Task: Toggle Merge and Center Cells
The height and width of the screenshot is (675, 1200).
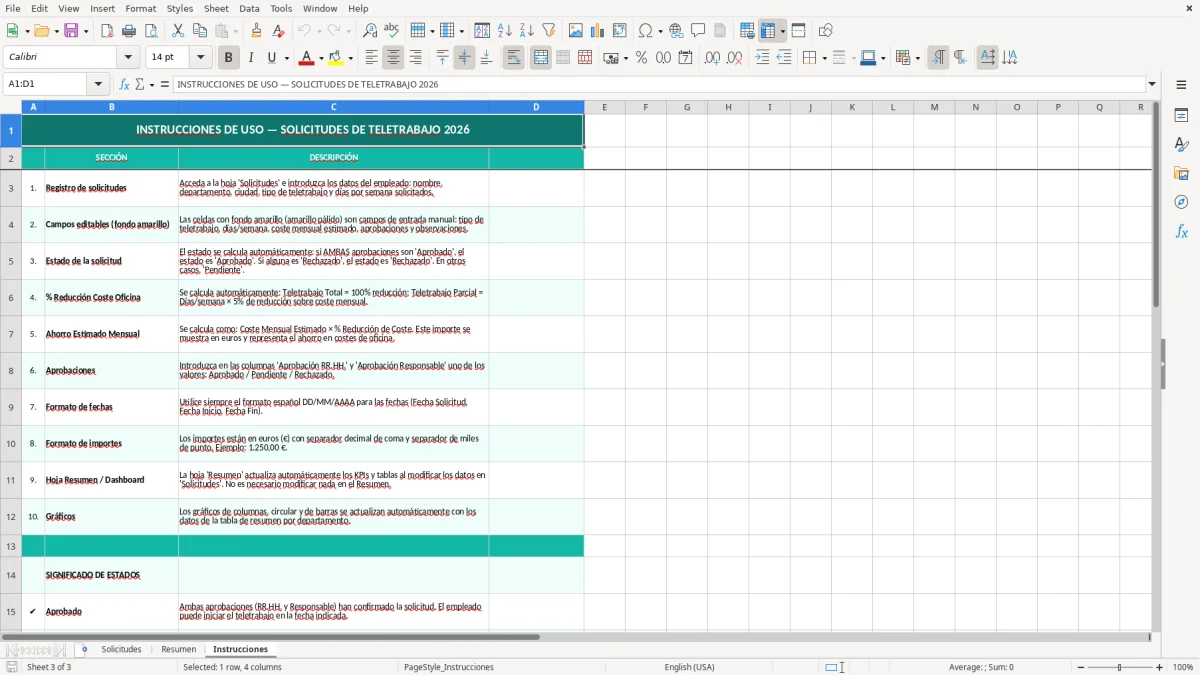Action: point(541,58)
